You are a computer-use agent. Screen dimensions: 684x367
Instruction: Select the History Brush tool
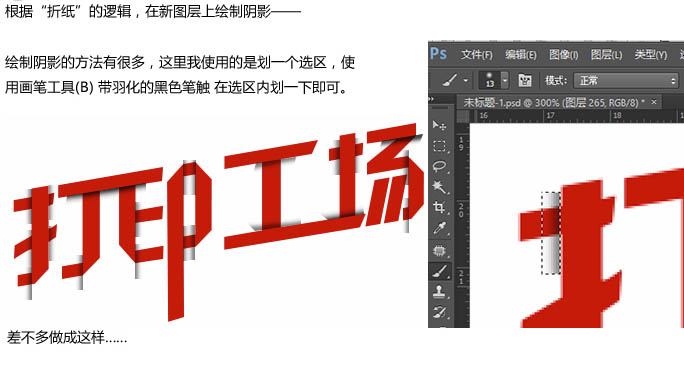pyautogui.click(x=439, y=312)
